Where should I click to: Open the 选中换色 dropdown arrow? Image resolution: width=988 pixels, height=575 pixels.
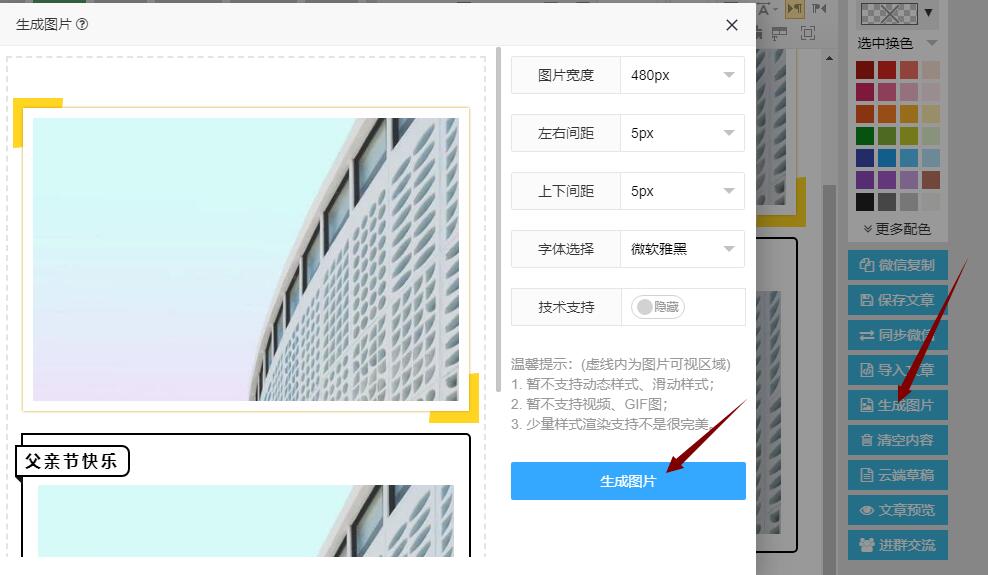(932, 43)
